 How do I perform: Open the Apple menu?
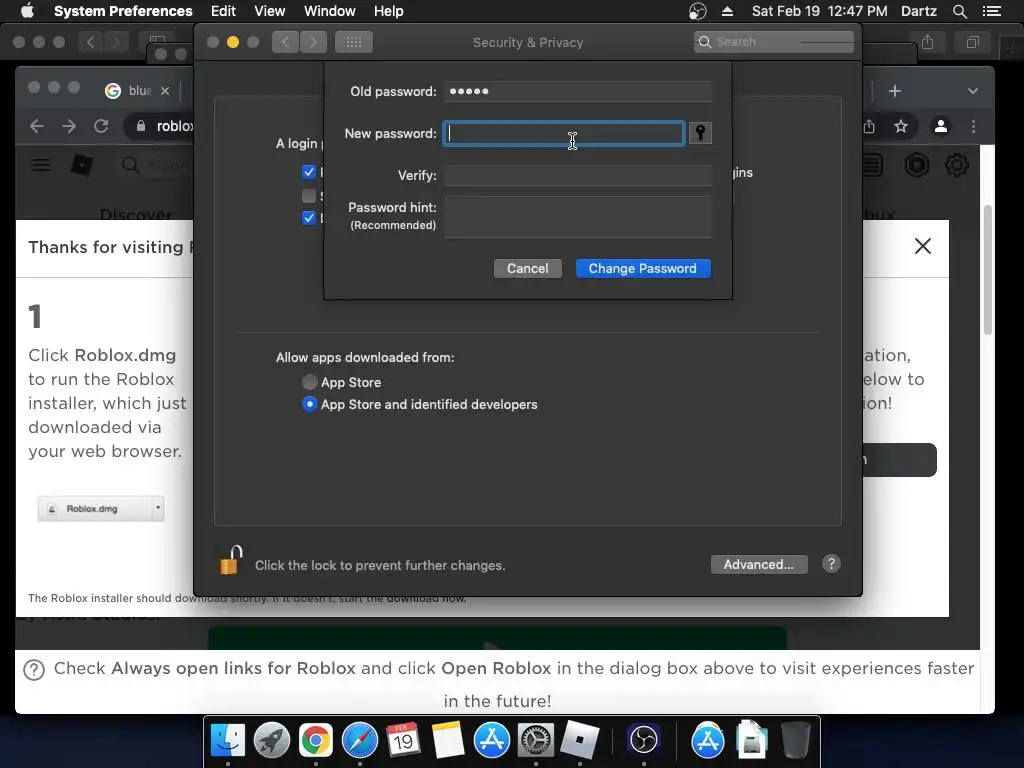click(27, 11)
